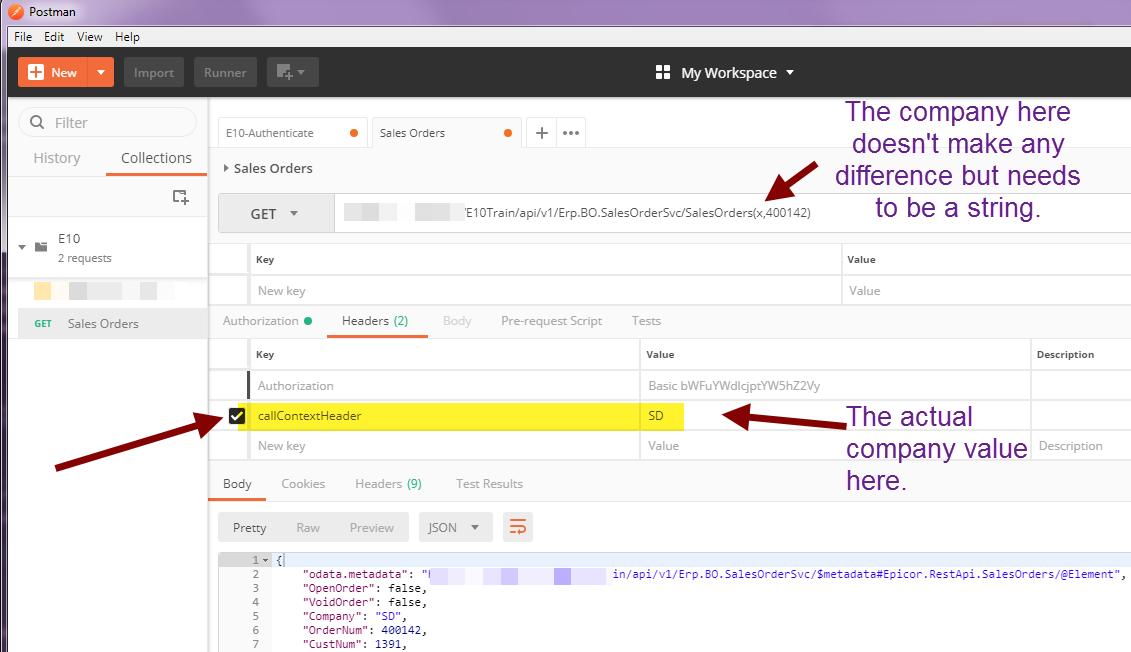The image size is (1131, 652).
Task: Add a new request tab with plus
Action: 542,133
